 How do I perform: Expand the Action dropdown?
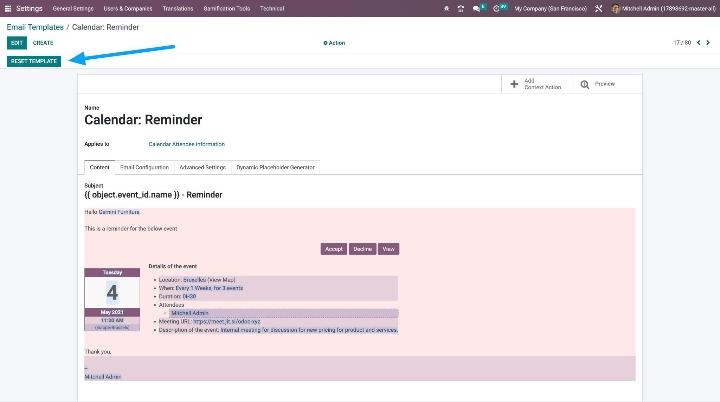click(x=334, y=43)
